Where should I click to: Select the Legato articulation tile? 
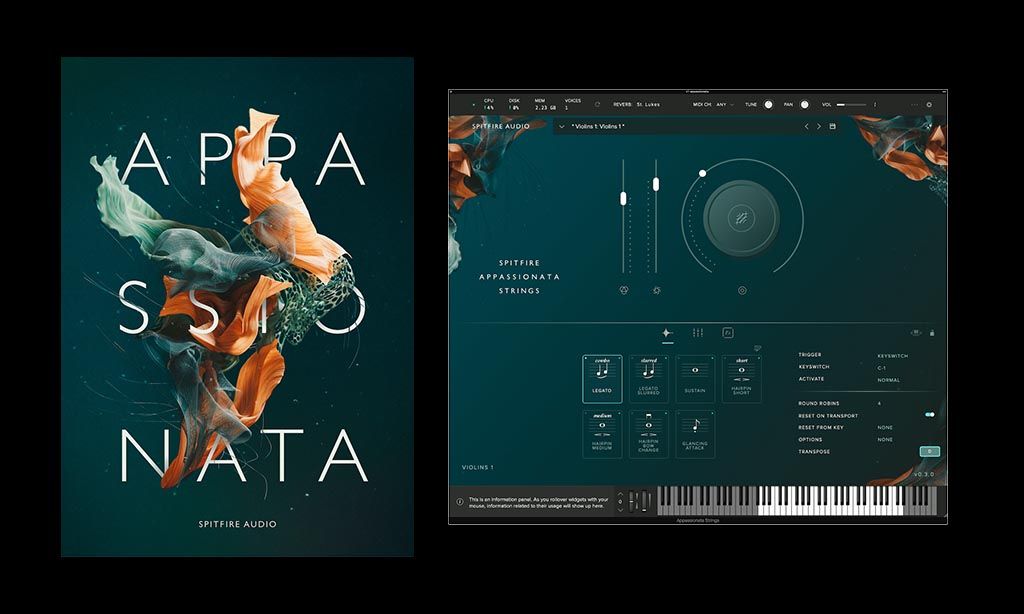point(601,379)
